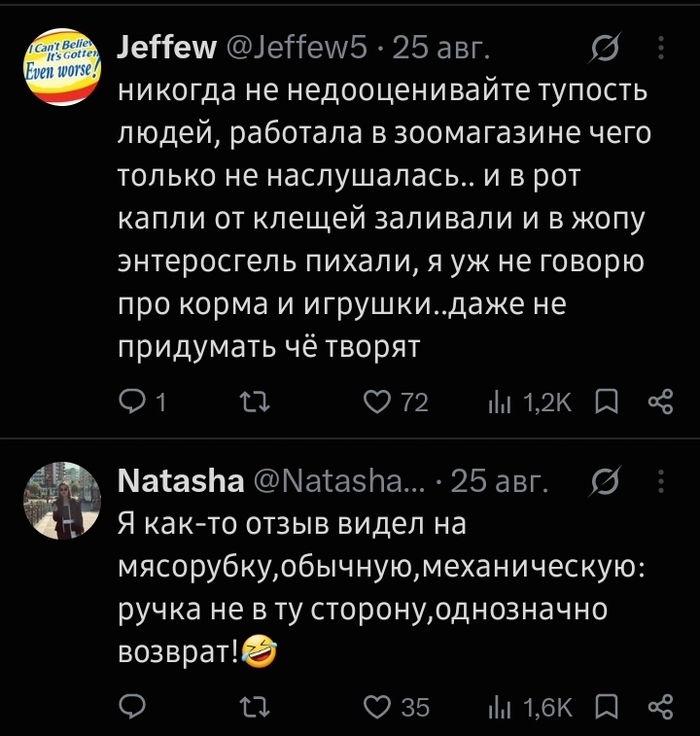Image resolution: width=700 pixels, height=736 pixels.
Task: Open more options menu on Jeffew's tweet
Action: (661, 48)
